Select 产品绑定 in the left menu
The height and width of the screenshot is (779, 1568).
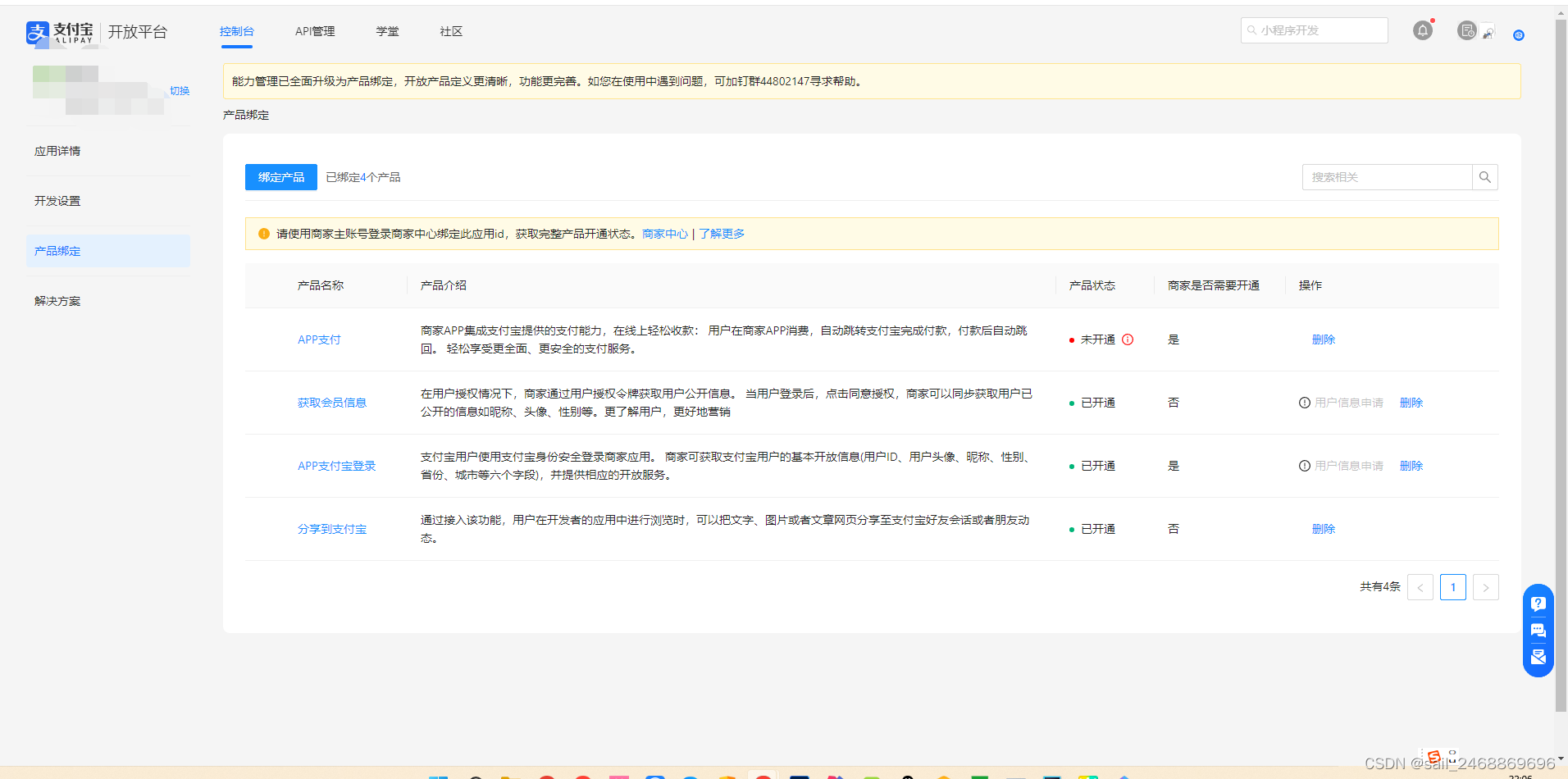tap(108, 251)
